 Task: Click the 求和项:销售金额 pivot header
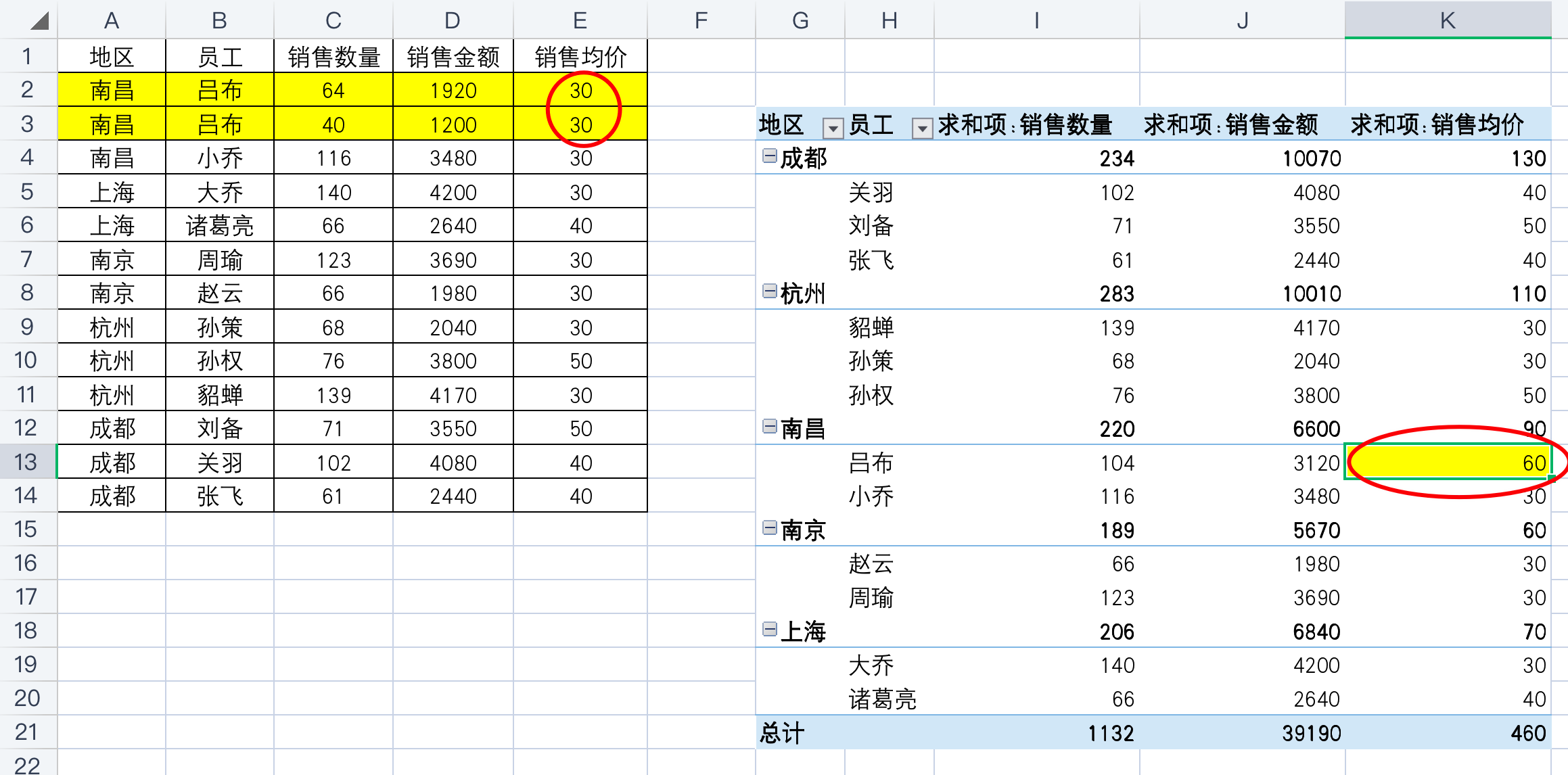[x=1231, y=124]
